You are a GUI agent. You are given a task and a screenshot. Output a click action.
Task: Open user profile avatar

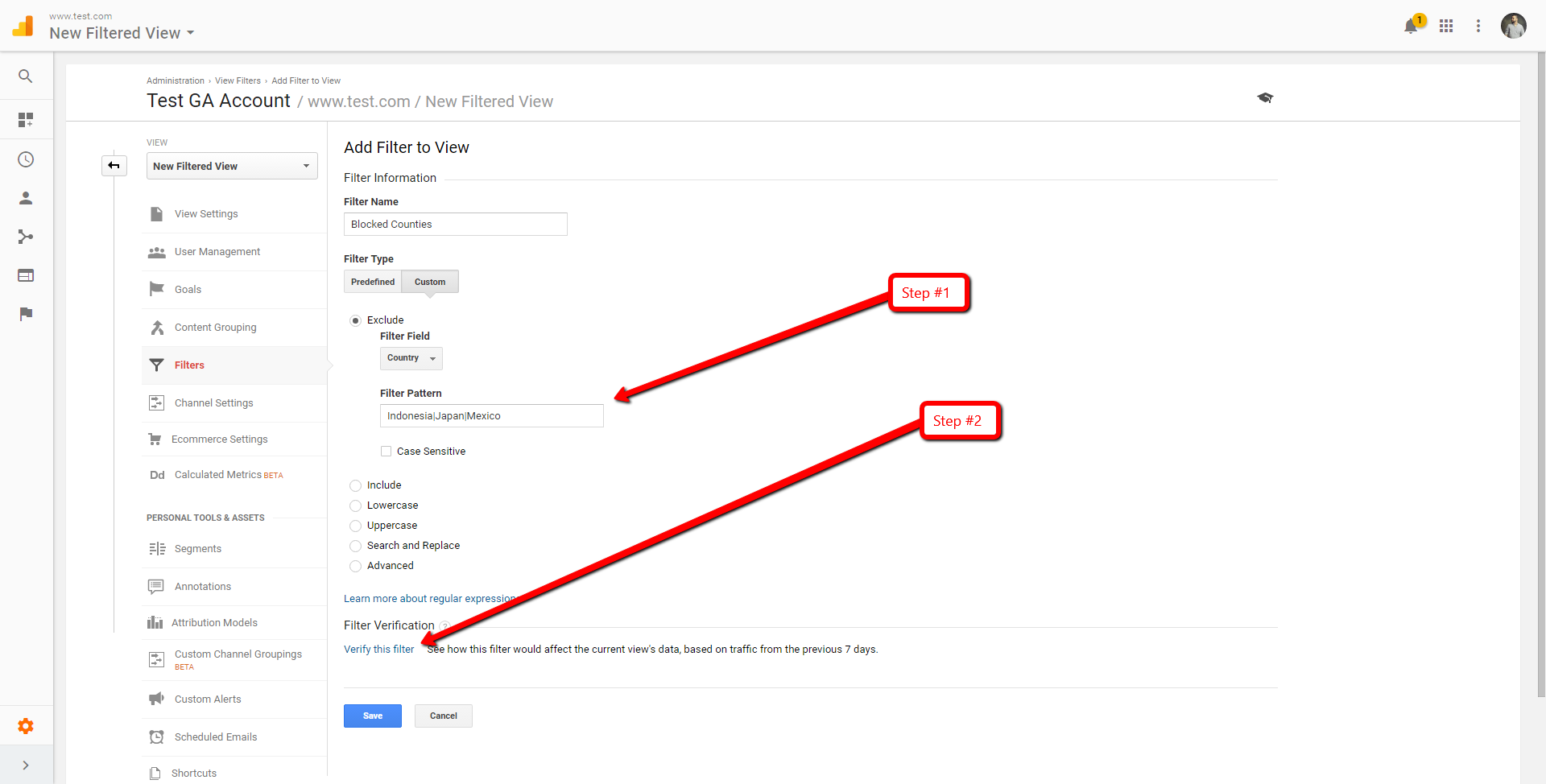coord(1514,26)
